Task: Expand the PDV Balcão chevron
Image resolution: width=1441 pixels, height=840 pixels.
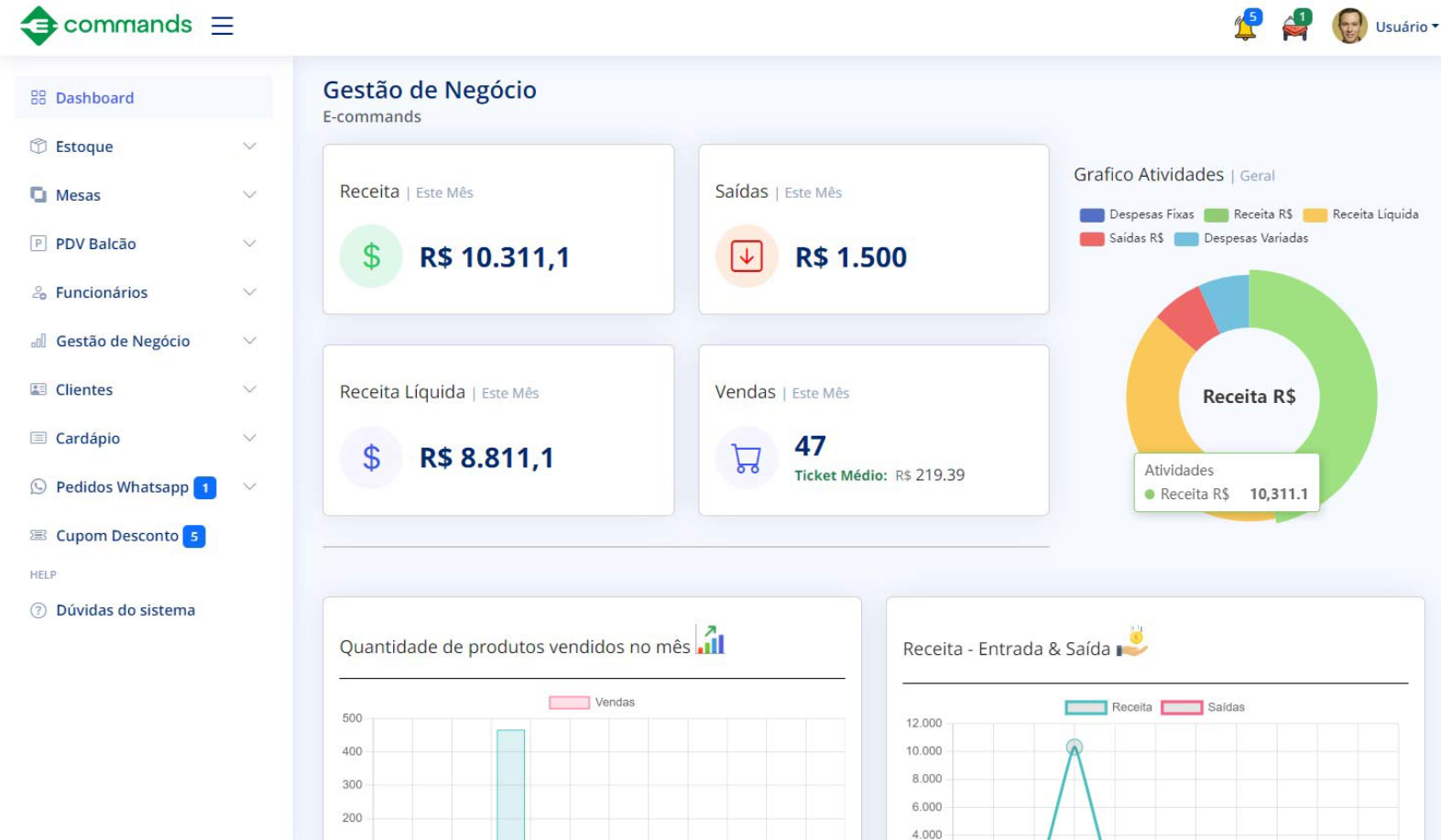Action: click(249, 244)
